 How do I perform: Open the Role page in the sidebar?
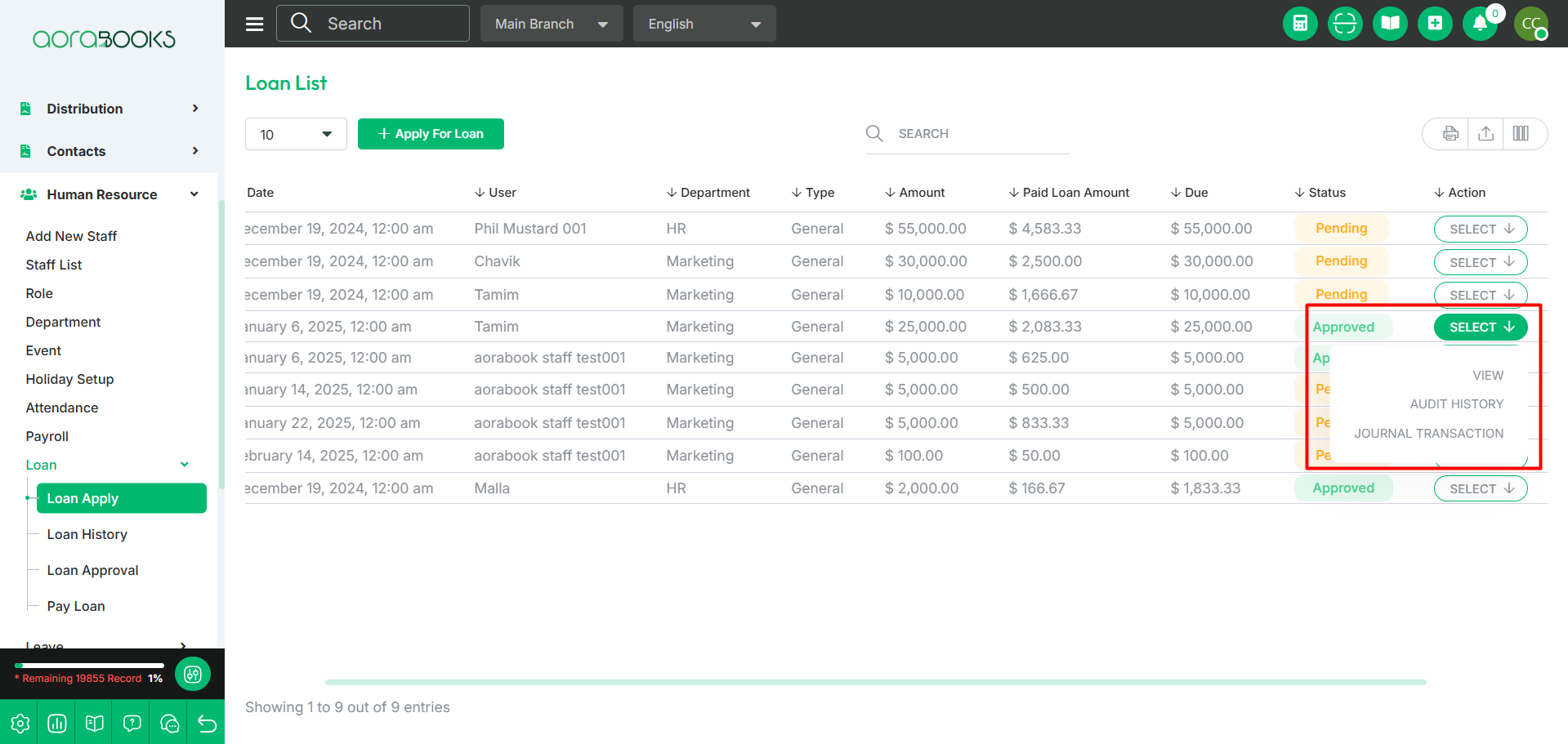pyautogui.click(x=39, y=293)
